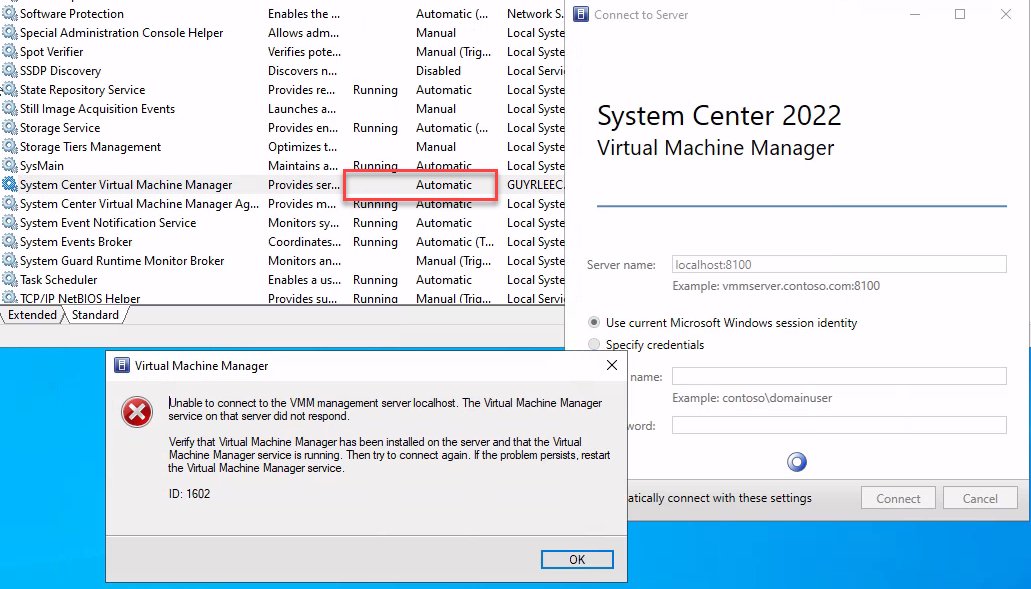The image size is (1031, 589).
Task: Click Running status of Storage Service
Action: tap(375, 128)
